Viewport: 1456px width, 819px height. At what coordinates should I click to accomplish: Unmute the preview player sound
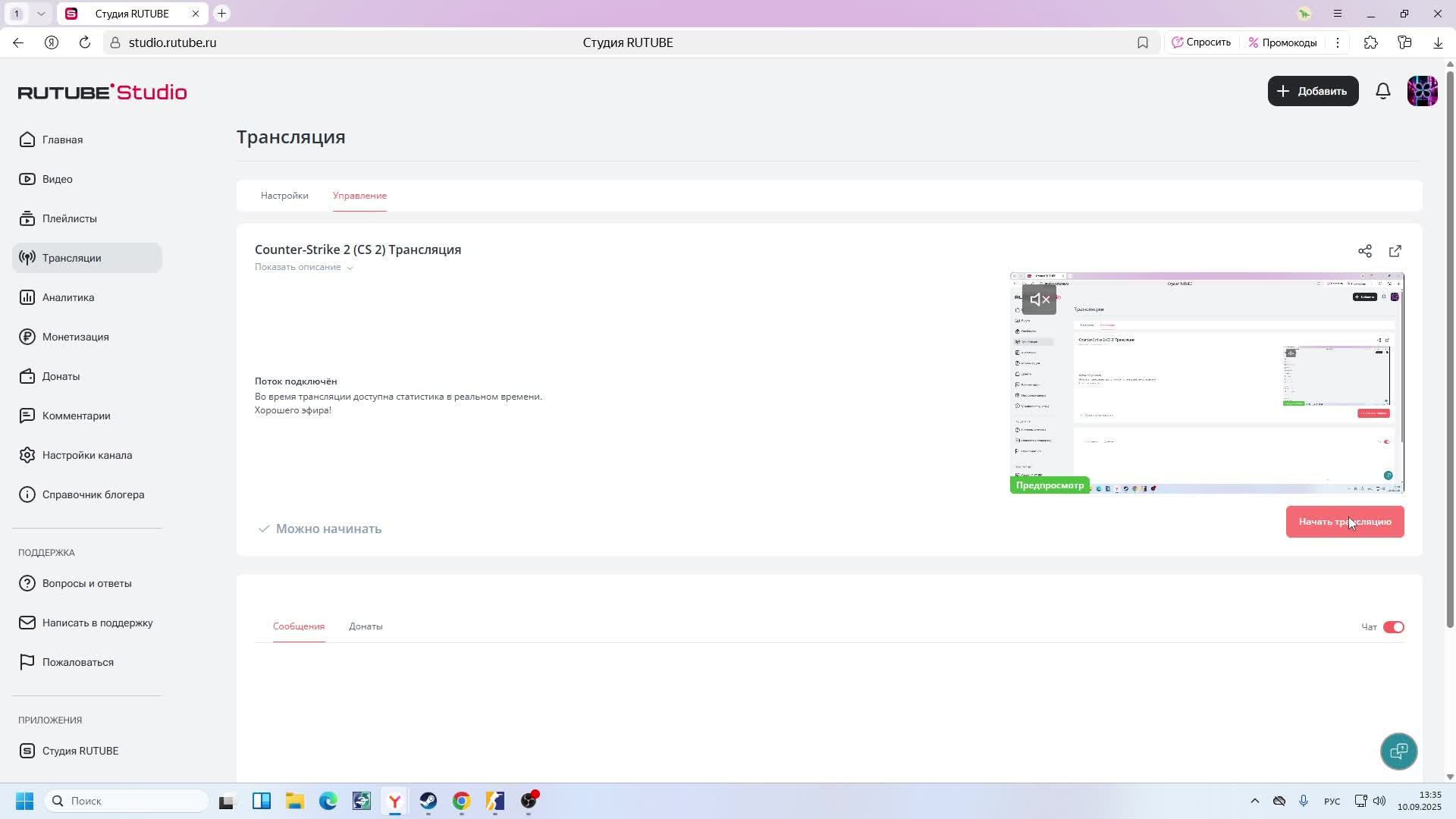coord(1039,300)
